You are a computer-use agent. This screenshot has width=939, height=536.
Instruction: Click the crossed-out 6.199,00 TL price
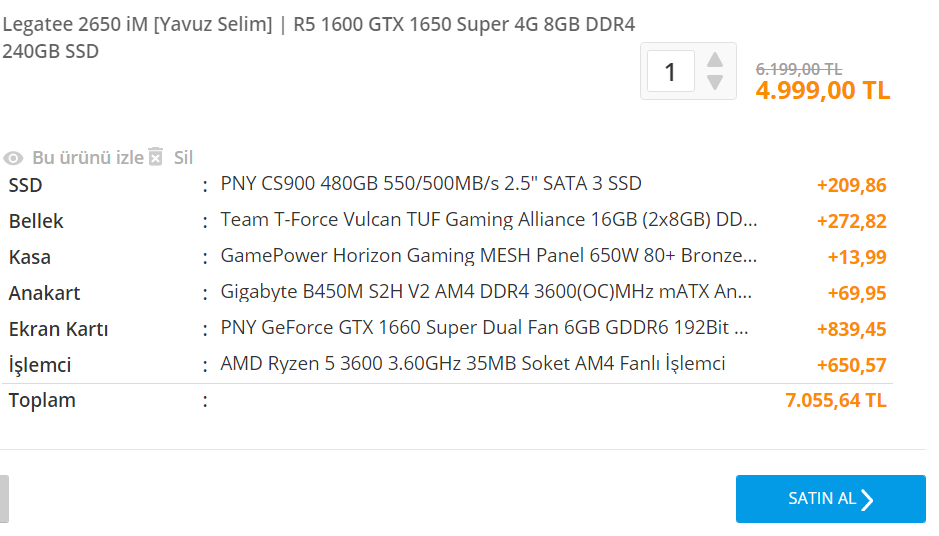coord(798,69)
